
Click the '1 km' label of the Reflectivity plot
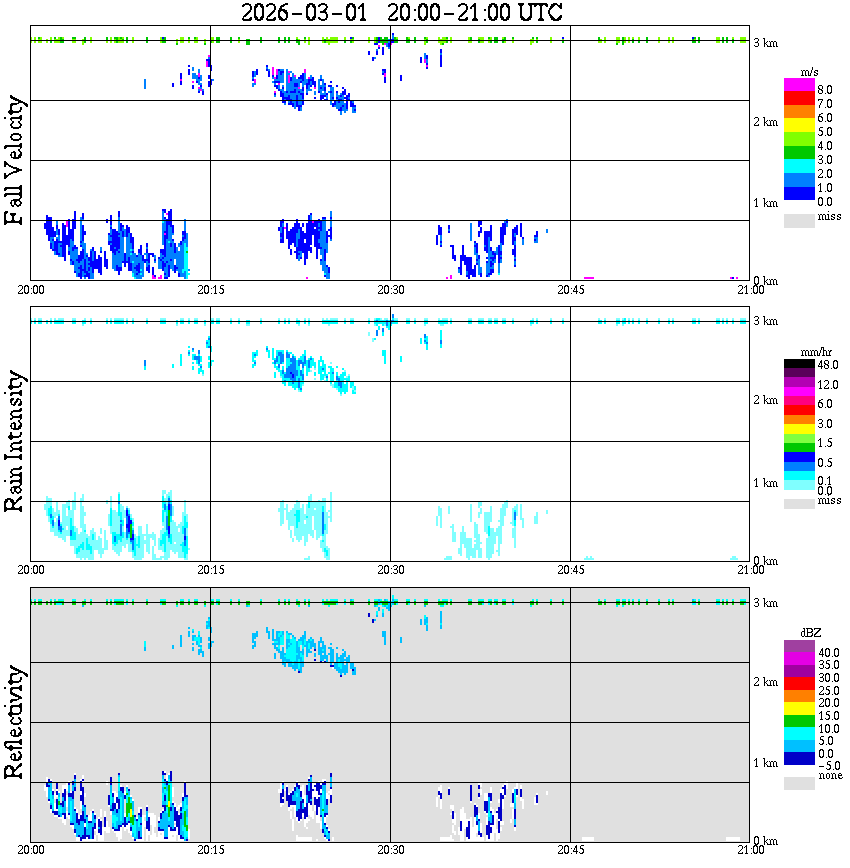766,763
